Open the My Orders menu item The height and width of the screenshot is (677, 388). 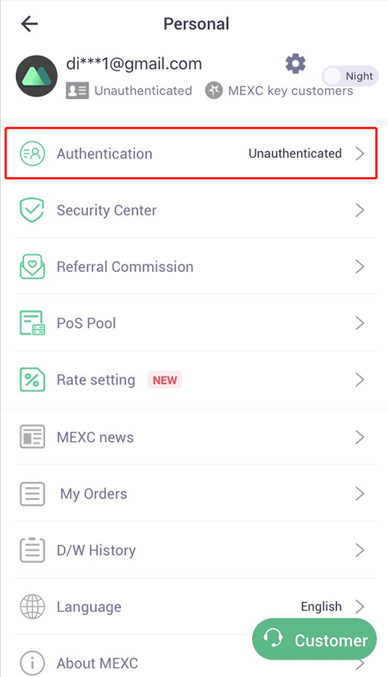click(x=196, y=493)
